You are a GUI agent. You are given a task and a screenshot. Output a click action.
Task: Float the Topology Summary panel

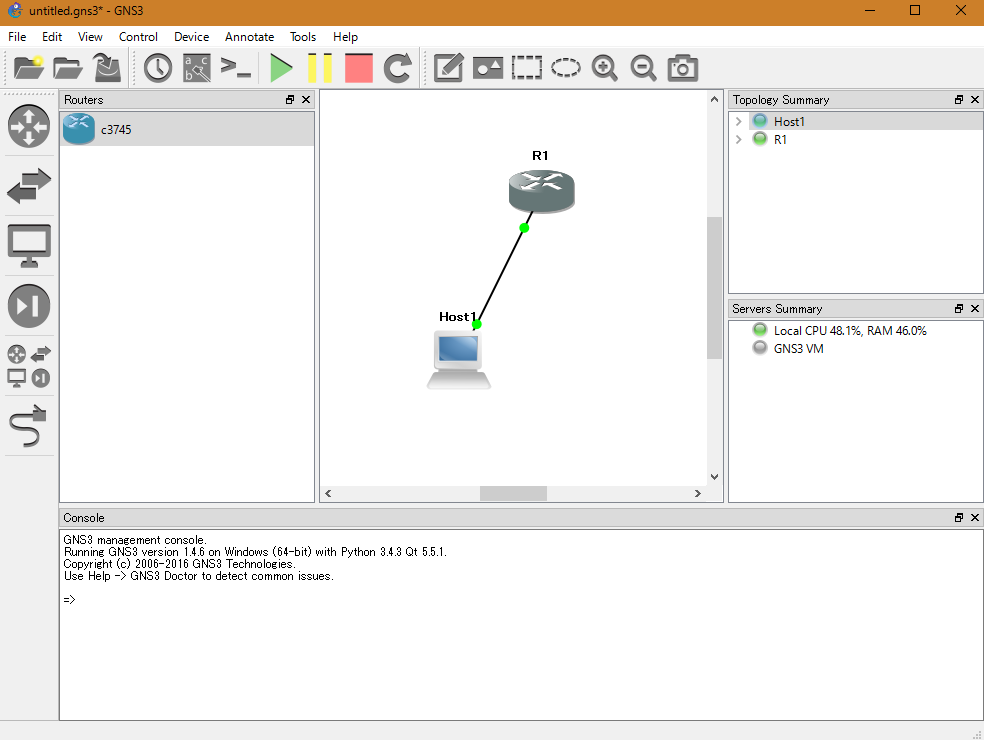[x=957, y=99]
